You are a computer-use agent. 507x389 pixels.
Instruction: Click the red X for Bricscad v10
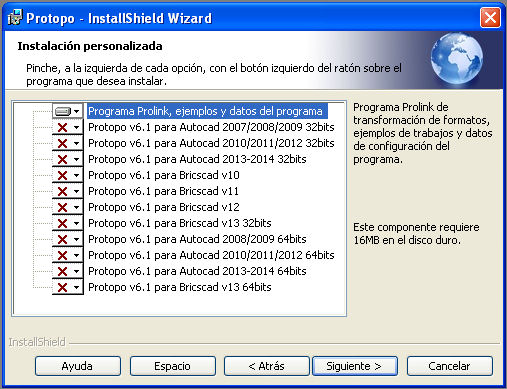click(x=63, y=175)
